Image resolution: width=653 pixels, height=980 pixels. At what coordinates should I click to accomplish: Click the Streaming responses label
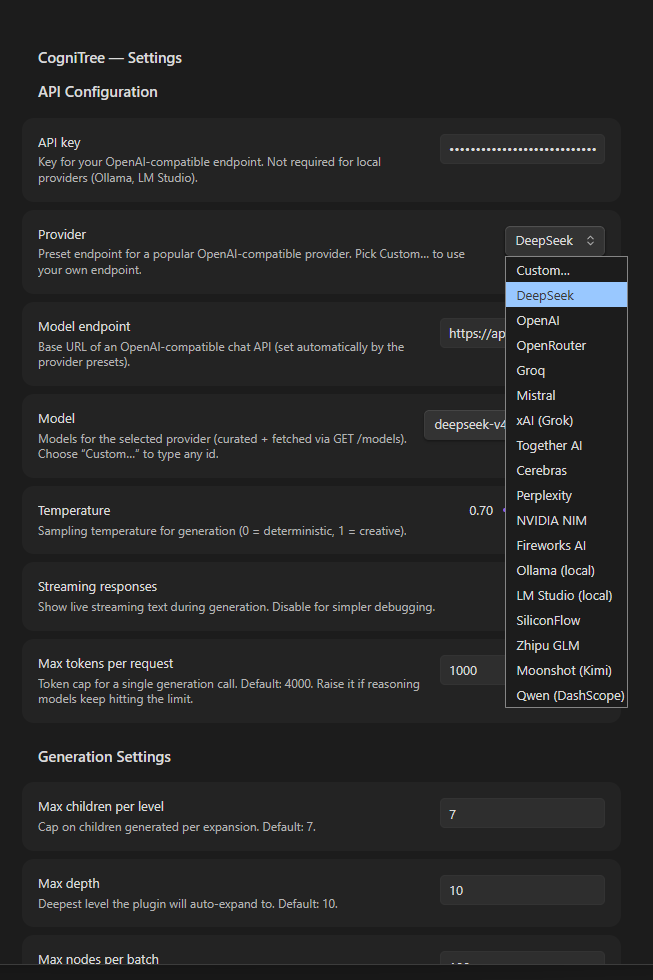[97, 587]
